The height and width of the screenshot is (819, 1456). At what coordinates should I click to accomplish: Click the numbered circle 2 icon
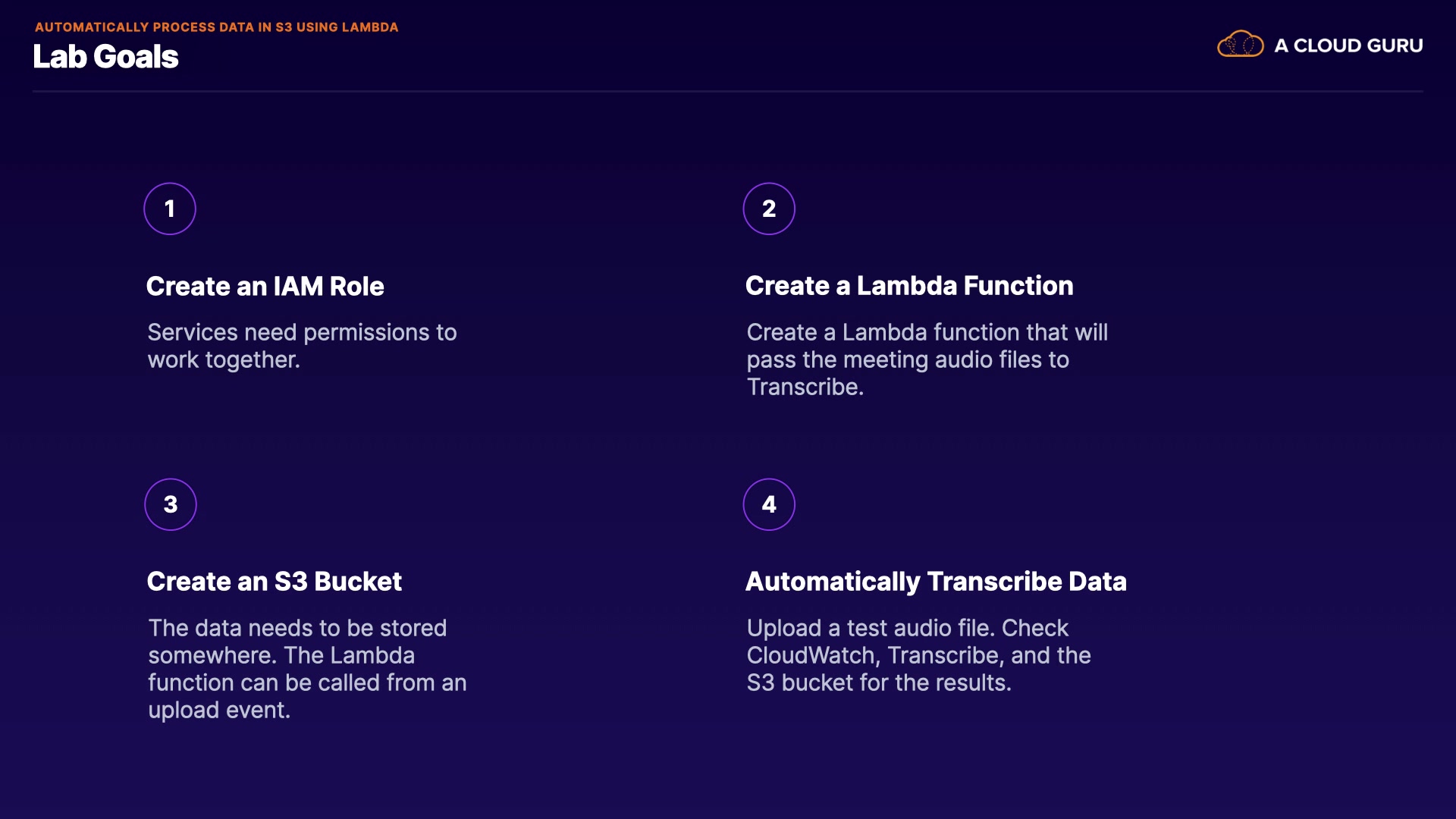769,209
